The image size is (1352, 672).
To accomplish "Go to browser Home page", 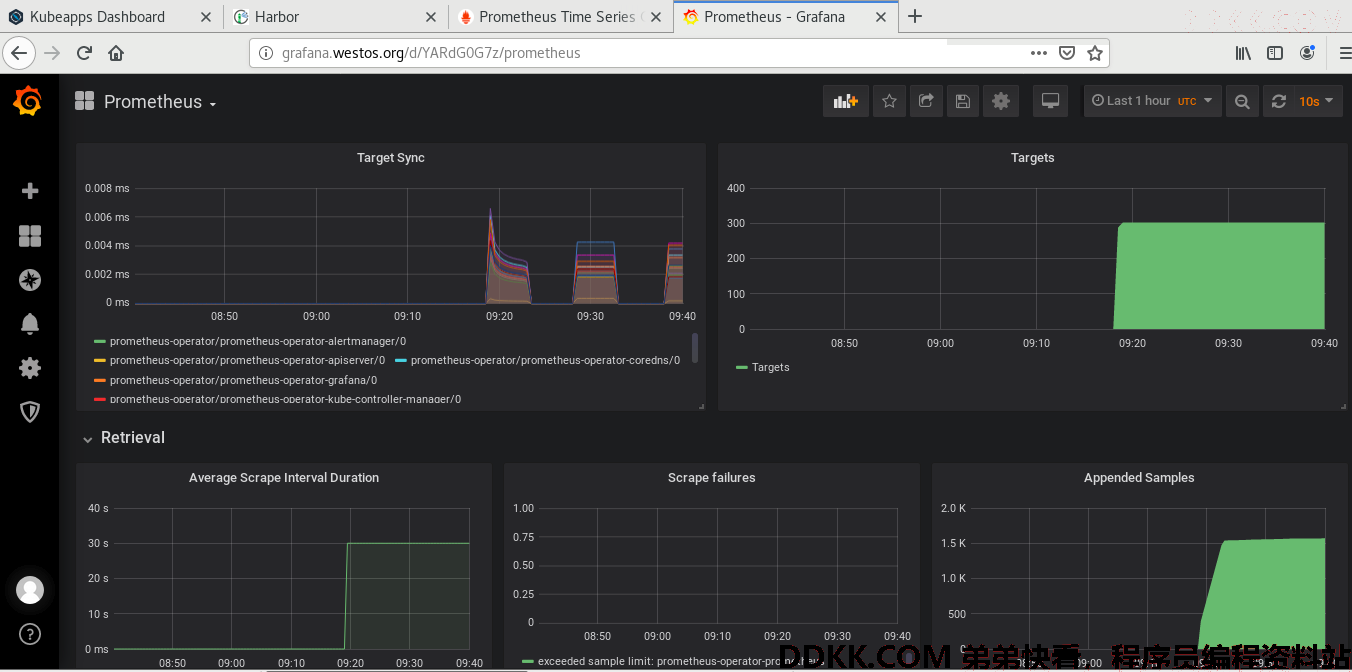I will click(x=116, y=53).
